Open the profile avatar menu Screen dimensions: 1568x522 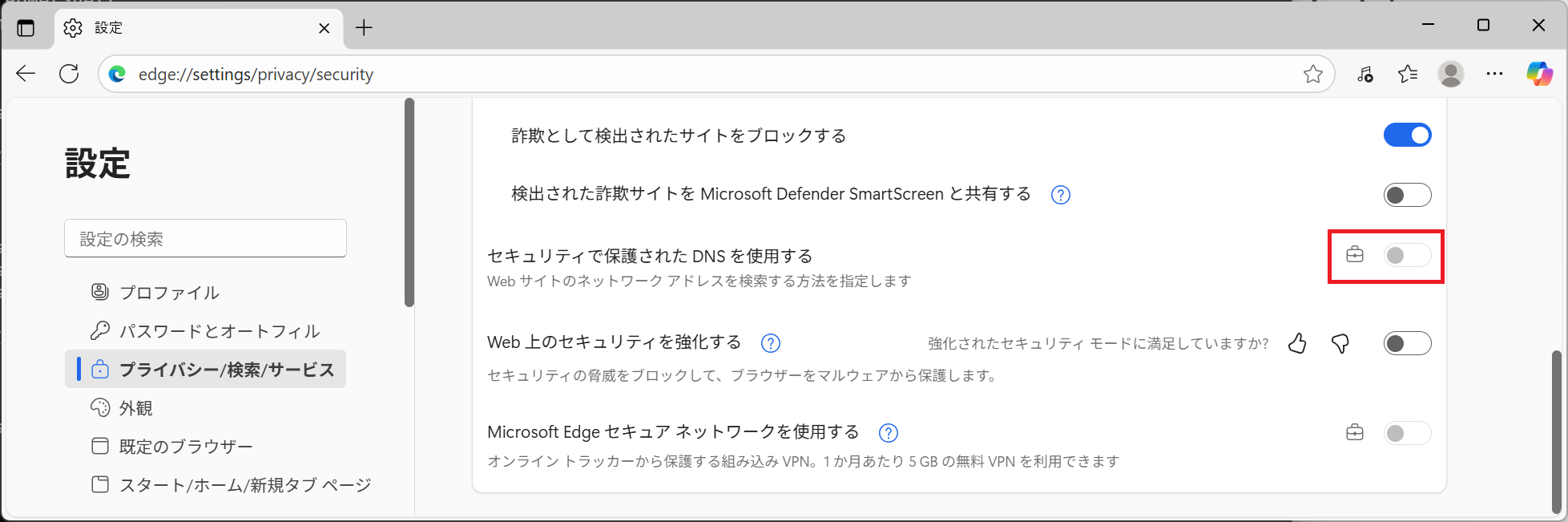tap(1450, 74)
